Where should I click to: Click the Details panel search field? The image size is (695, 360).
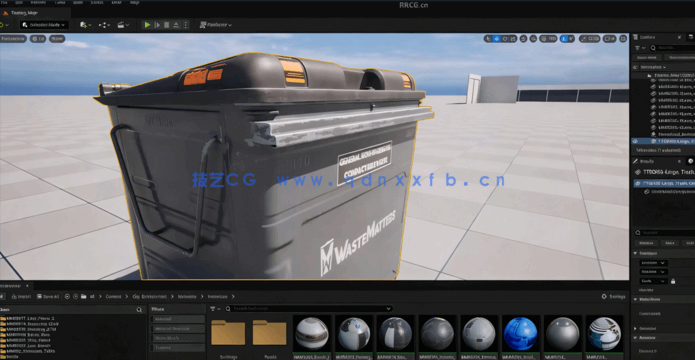(x=664, y=232)
